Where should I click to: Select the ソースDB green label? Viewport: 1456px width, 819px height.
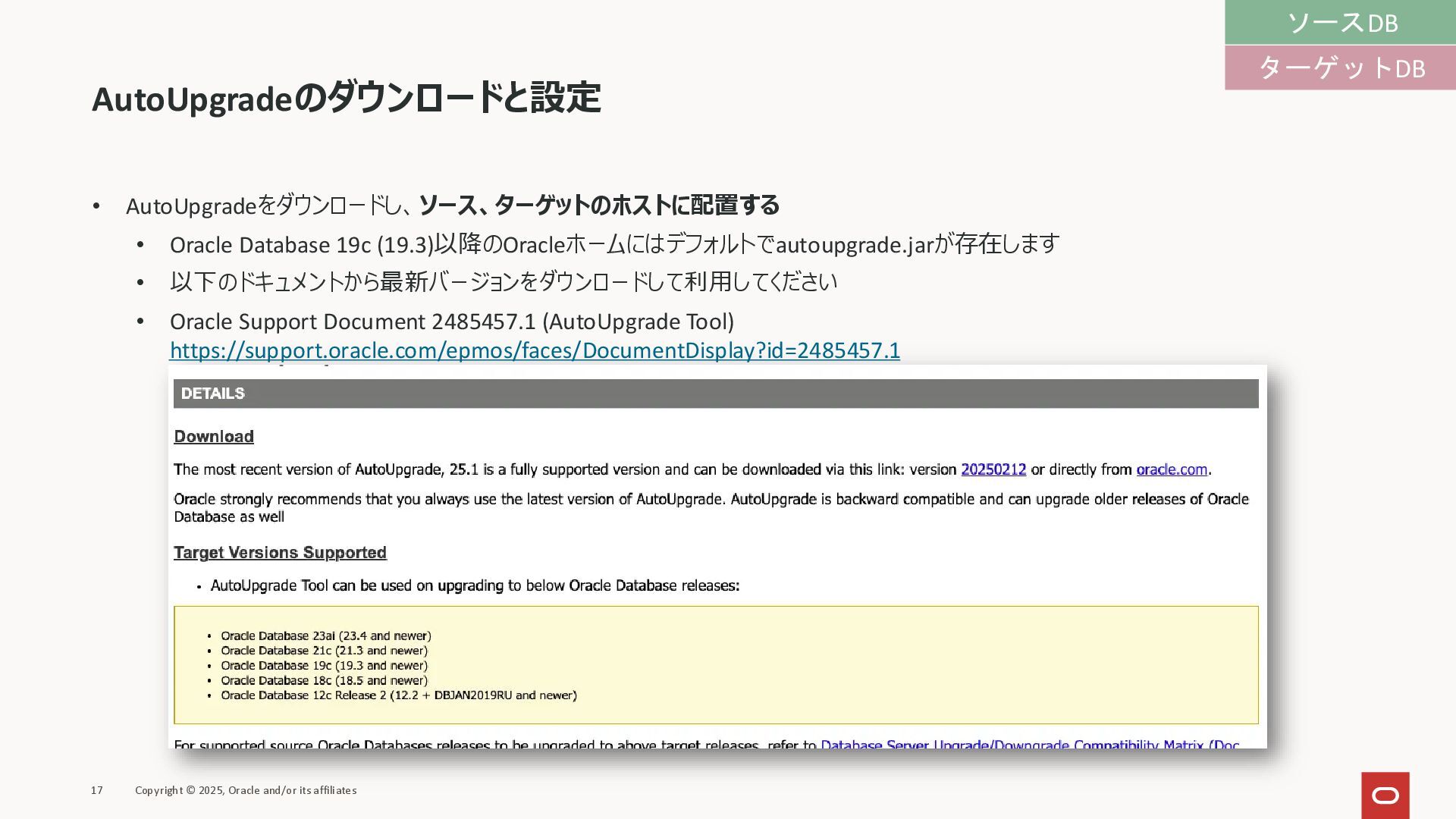click(1340, 22)
